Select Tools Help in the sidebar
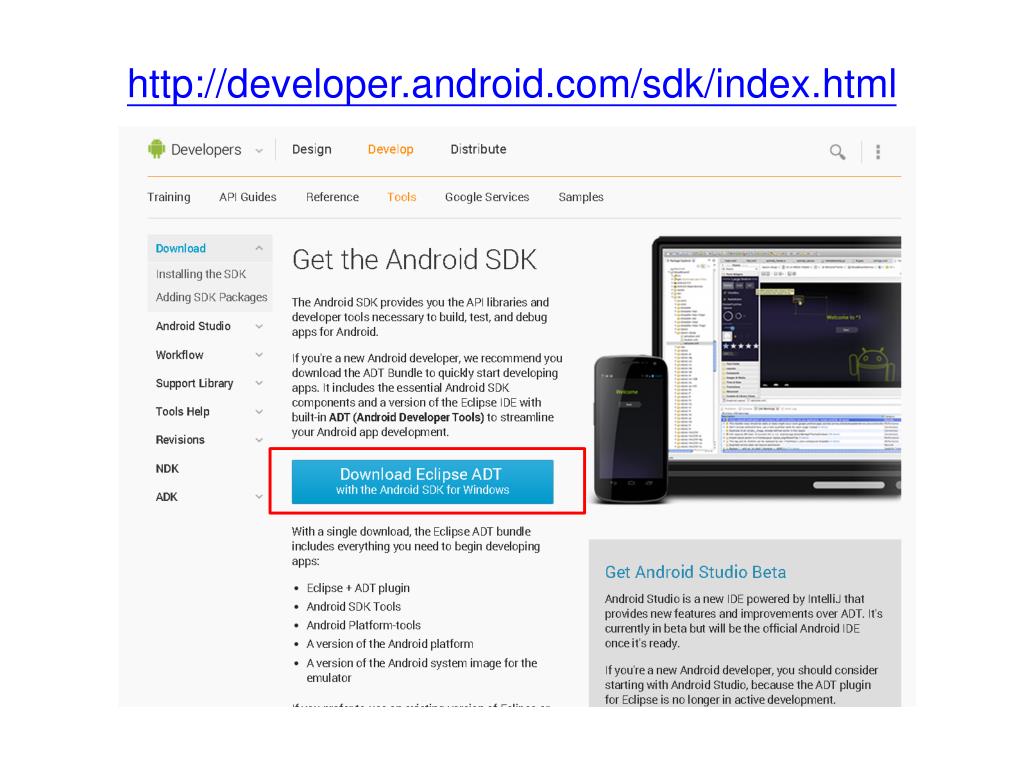1024x768 pixels. 182,411
